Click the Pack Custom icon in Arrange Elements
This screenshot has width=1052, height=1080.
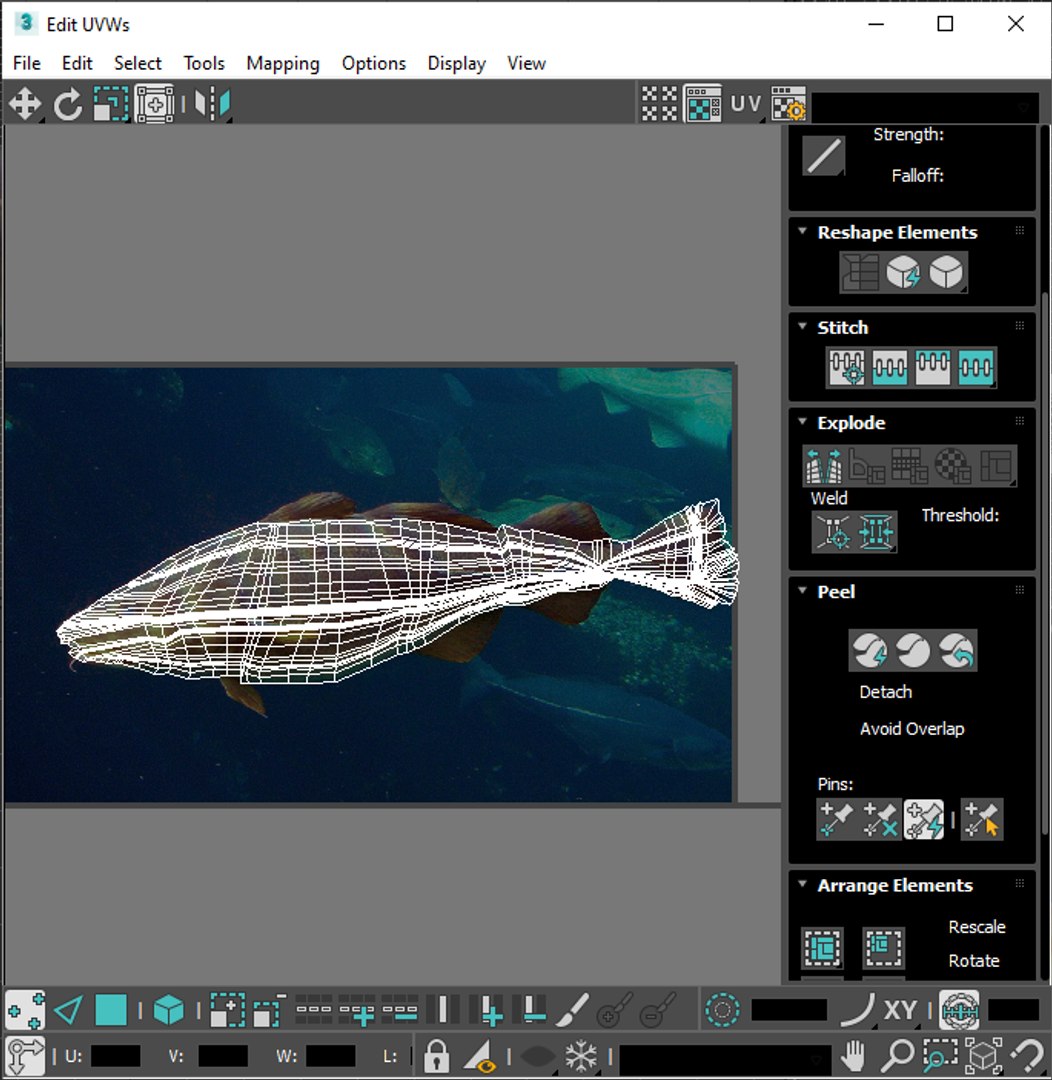tap(823, 948)
